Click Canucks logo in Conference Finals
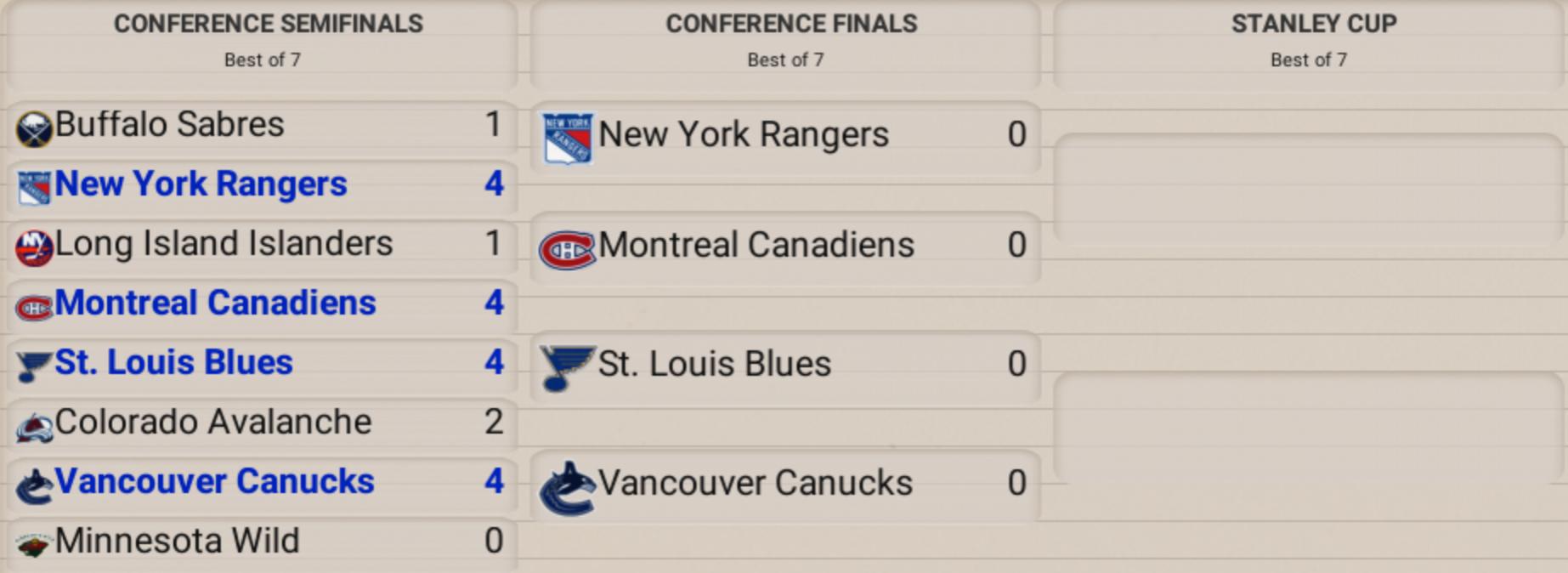1568x573 pixels. [568, 487]
